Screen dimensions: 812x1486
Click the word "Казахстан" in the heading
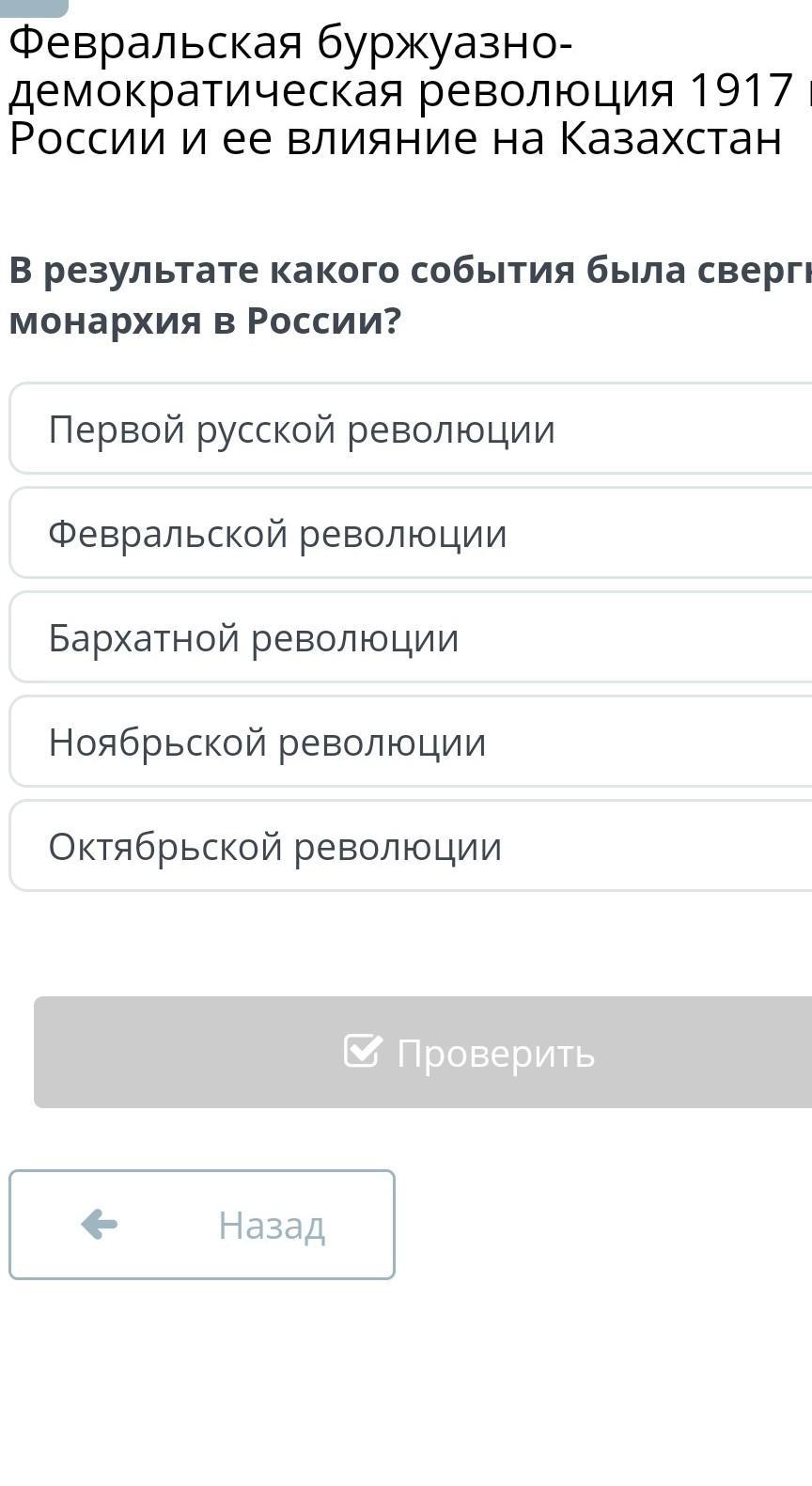point(671,138)
